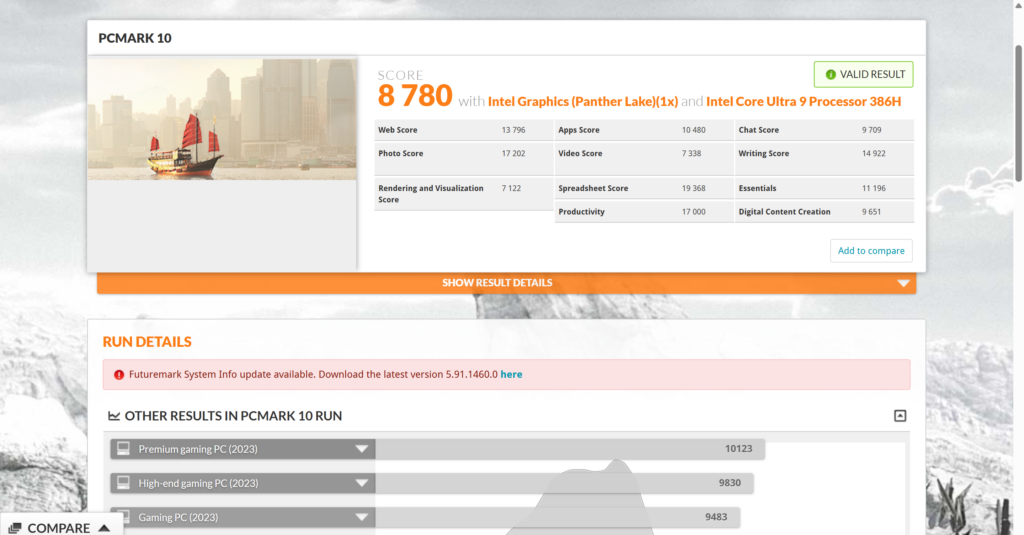Collapse Other Results section via square caret icon

[x=900, y=416]
